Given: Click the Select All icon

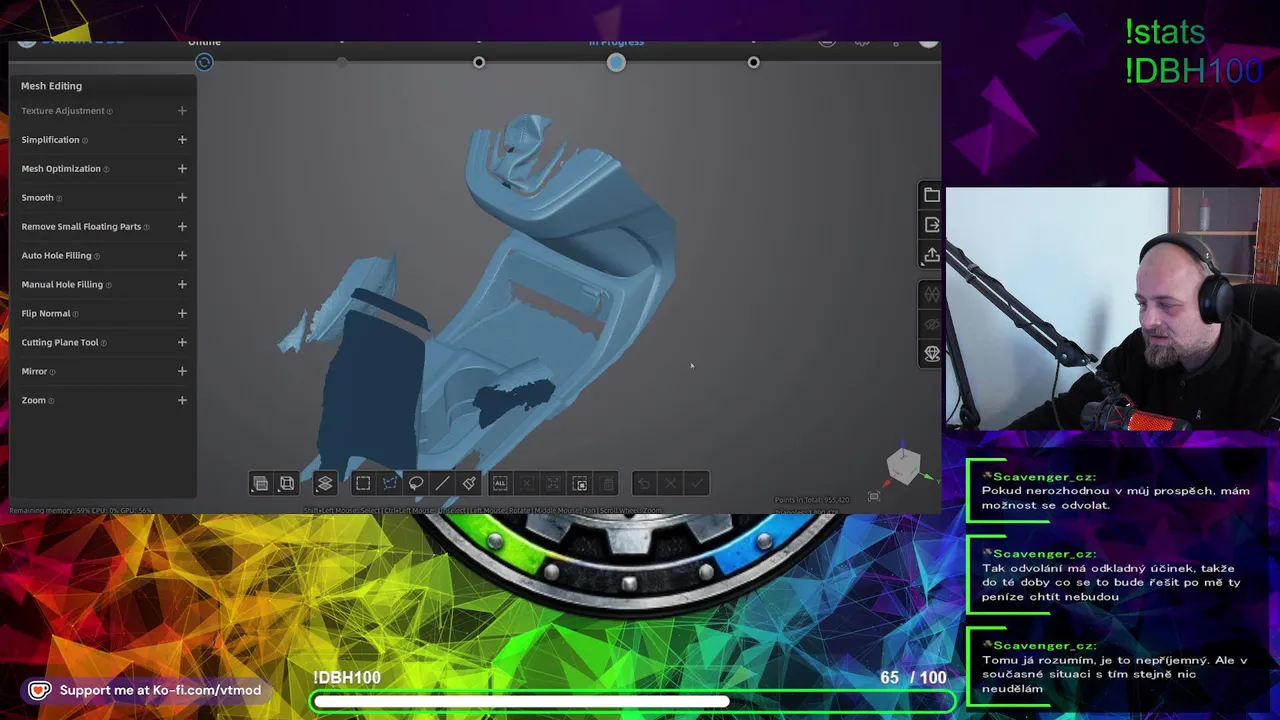Looking at the screenshot, I should [x=500, y=484].
